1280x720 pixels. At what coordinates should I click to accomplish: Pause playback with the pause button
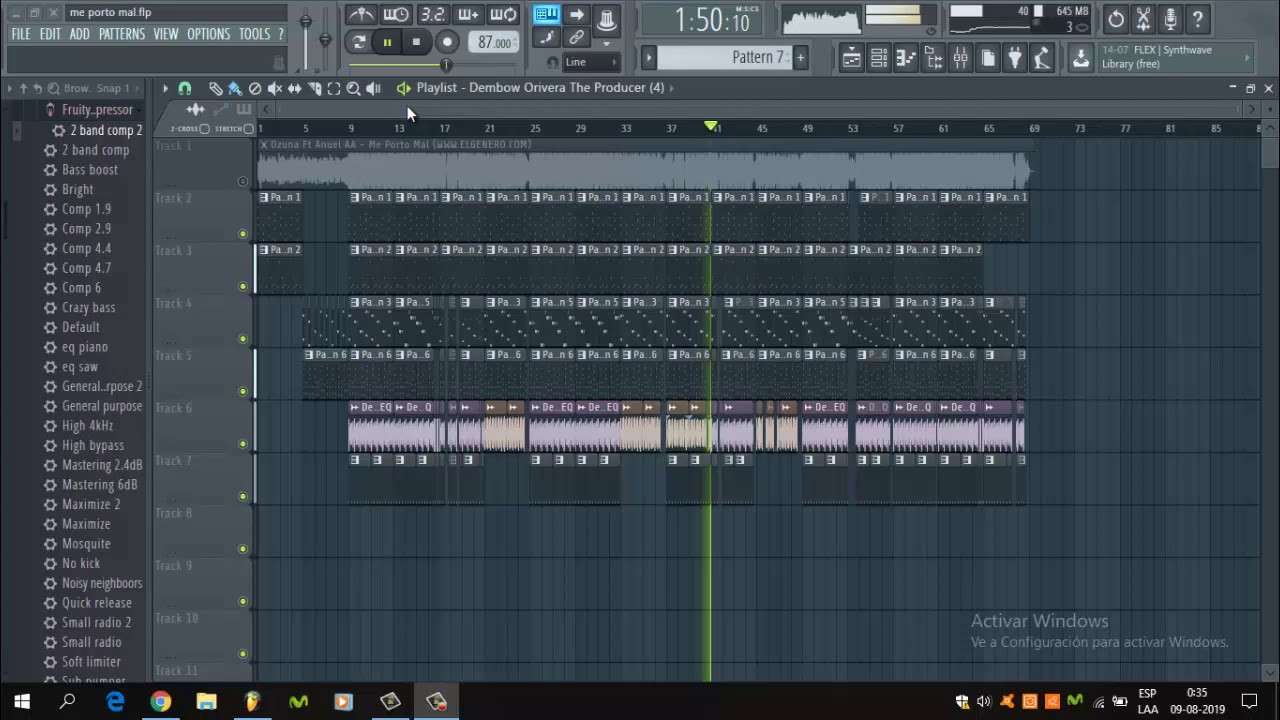tap(387, 42)
